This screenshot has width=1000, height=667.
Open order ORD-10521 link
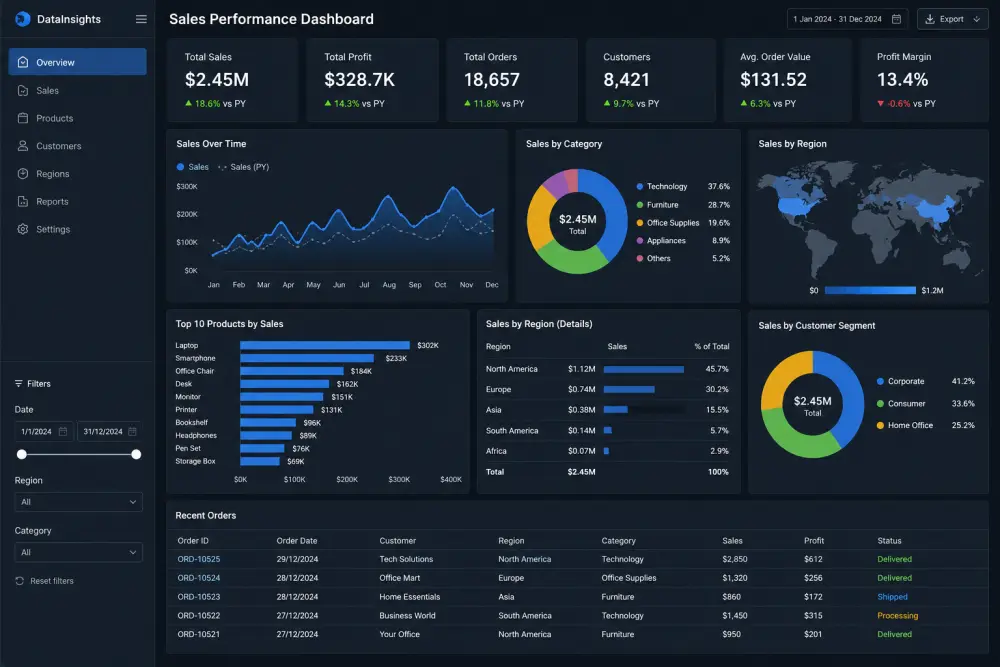point(198,634)
